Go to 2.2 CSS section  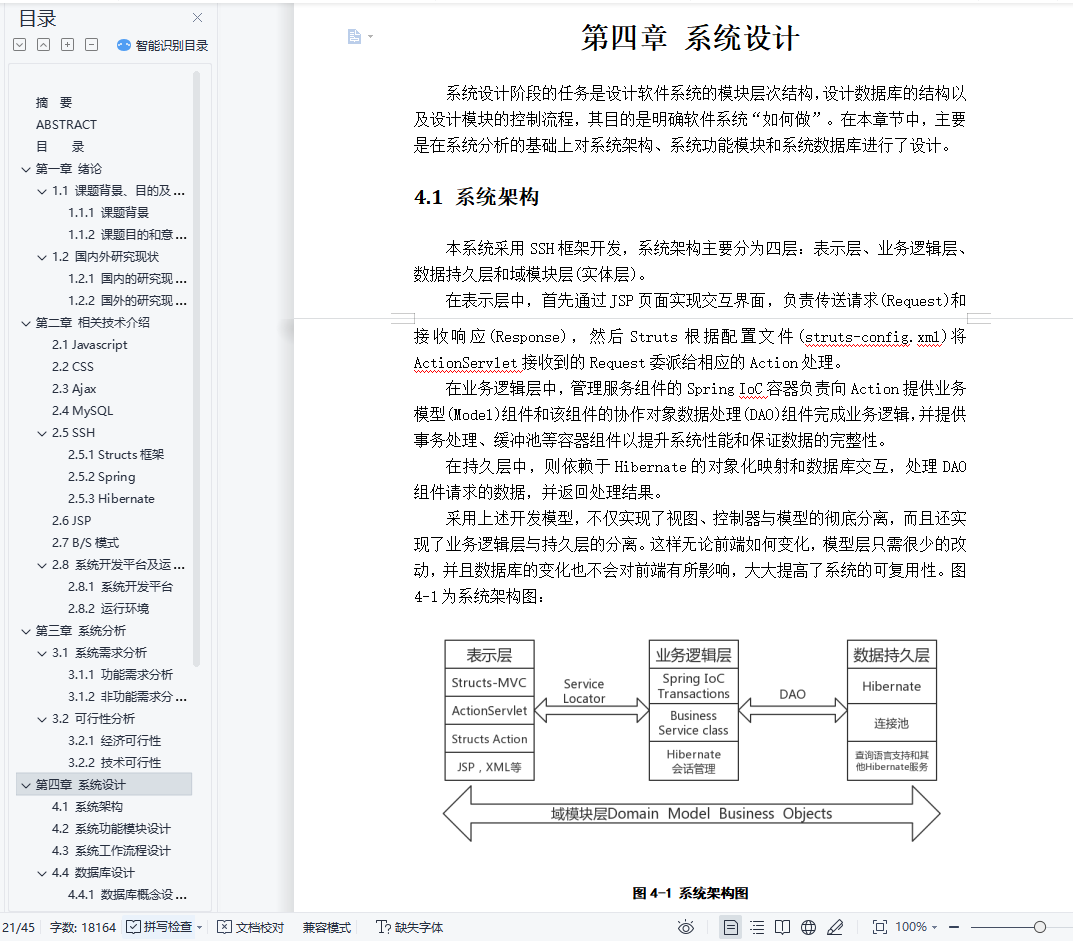coord(73,367)
